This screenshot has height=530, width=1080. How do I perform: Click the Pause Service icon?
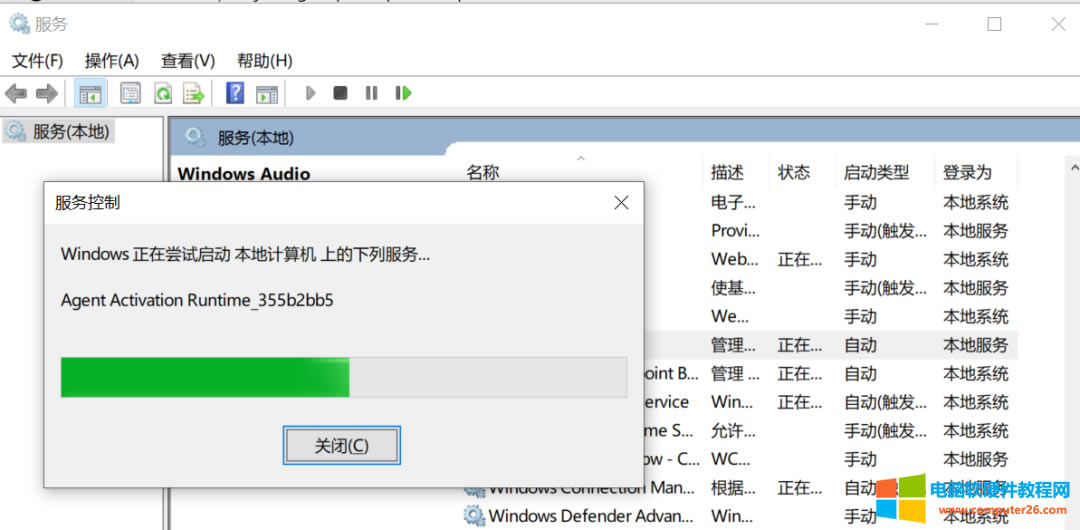click(x=371, y=92)
